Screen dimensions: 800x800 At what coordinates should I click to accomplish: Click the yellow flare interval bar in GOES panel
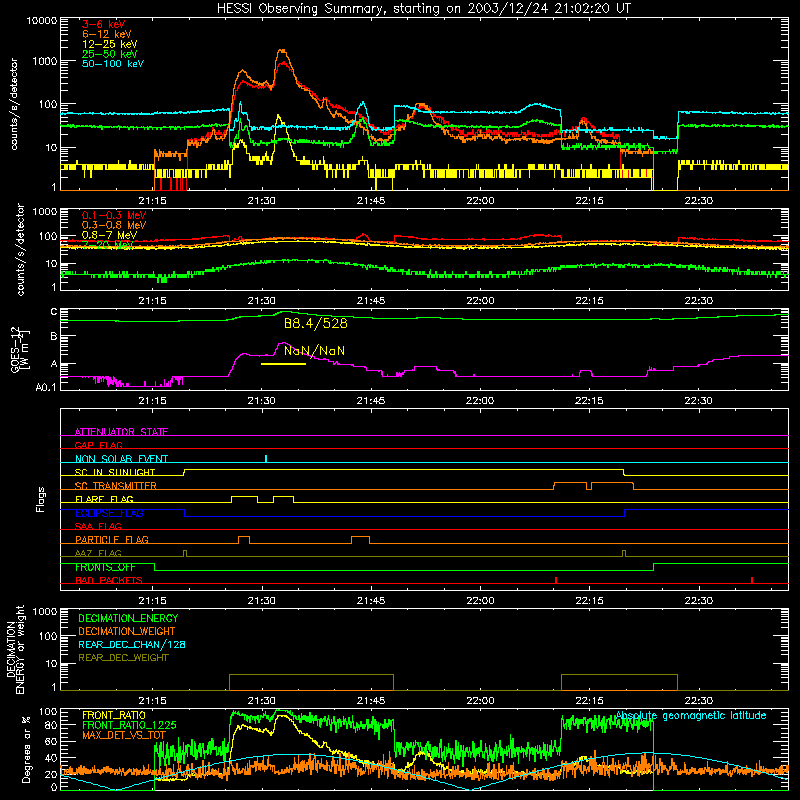(x=283, y=364)
